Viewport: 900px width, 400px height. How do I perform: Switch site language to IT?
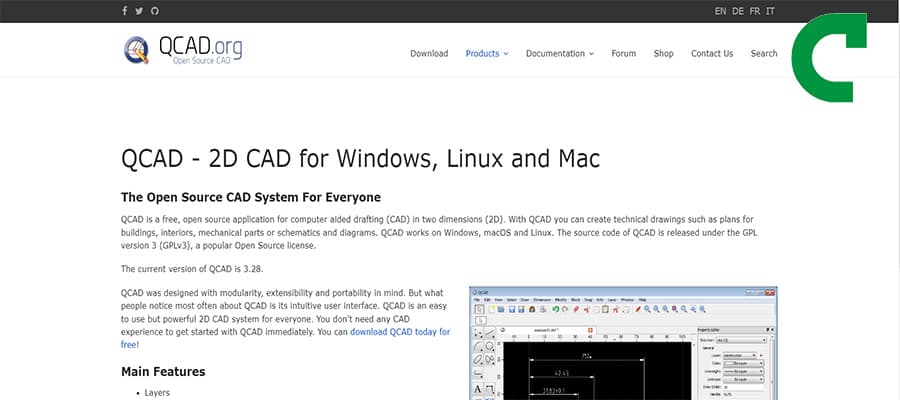pos(770,11)
